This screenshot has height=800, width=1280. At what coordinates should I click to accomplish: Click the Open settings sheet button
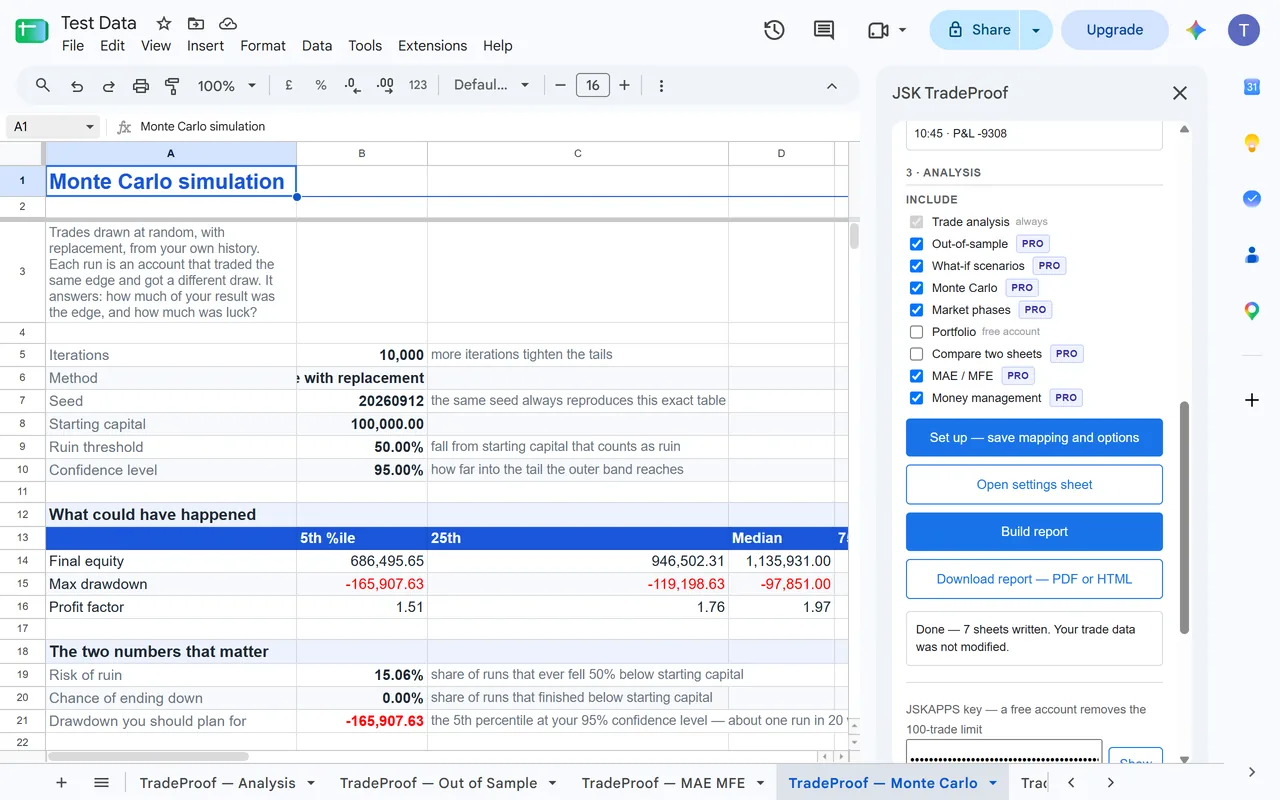pyautogui.click(x=1034, y=485)
